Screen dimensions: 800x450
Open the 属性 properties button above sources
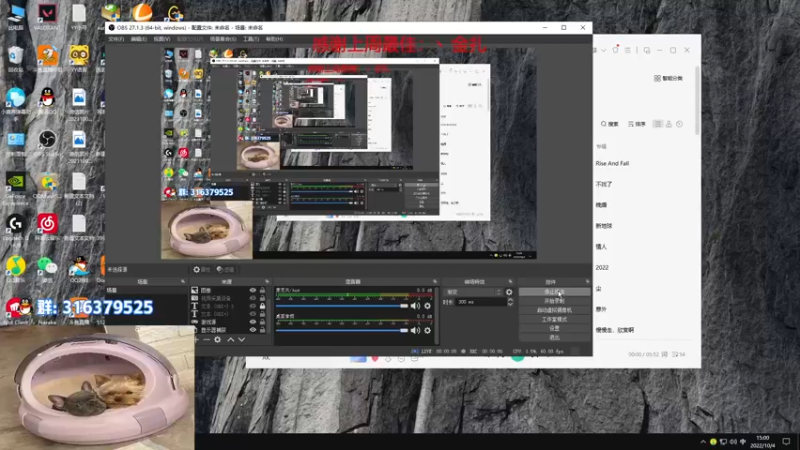point(202,269)
